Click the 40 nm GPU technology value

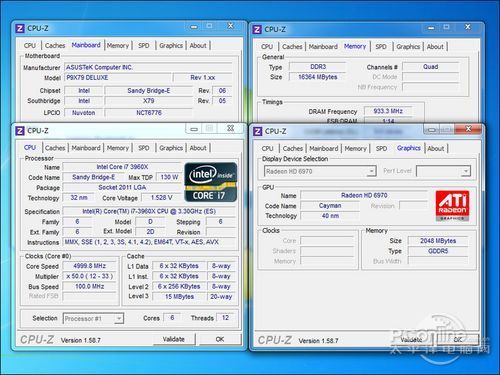tap(330, 216)
